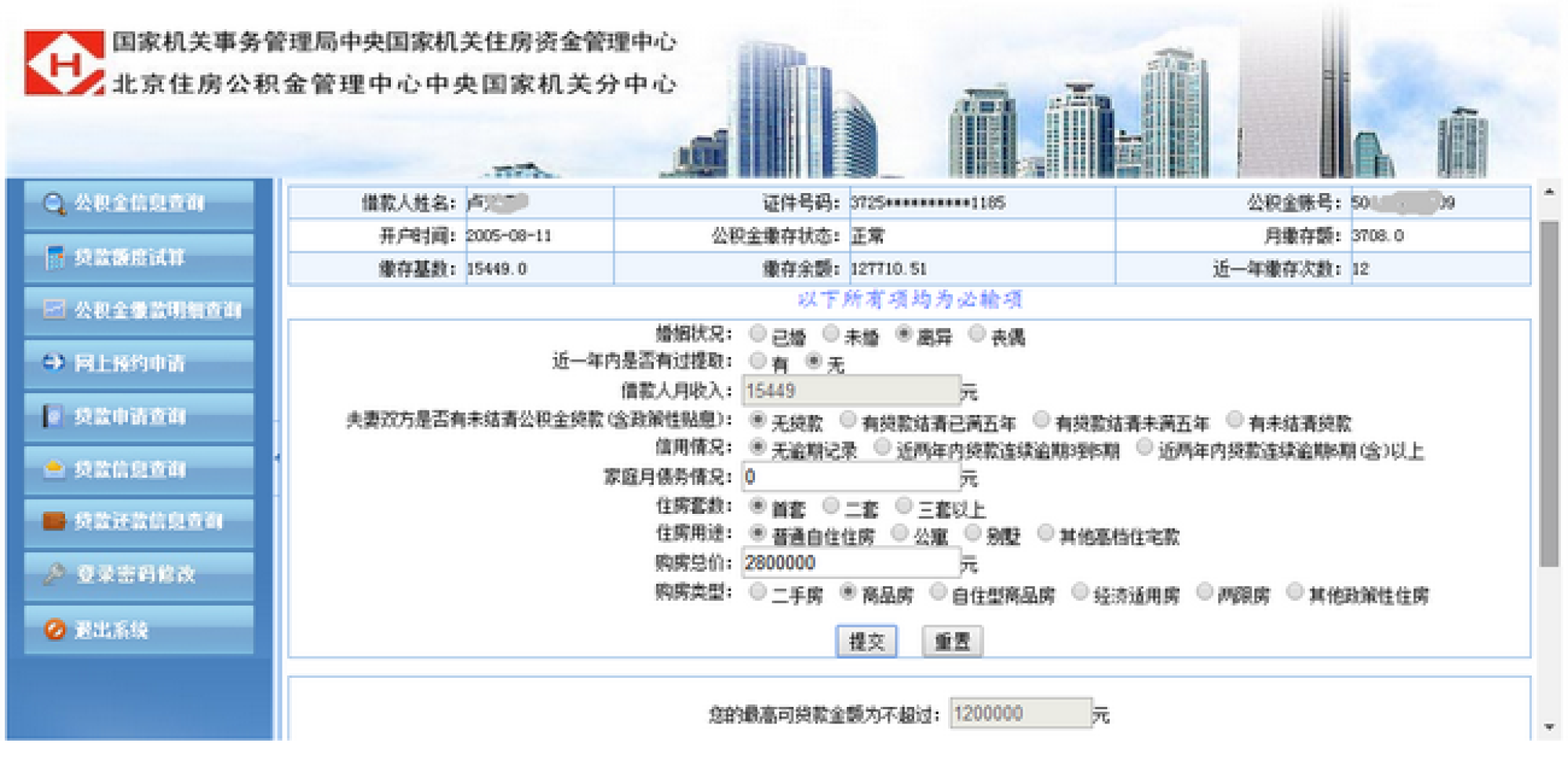Select 有贷款结清未满五年 option
This screenshot has width=1568, height=772.
pyautogui.click(x=1041, y=421)
